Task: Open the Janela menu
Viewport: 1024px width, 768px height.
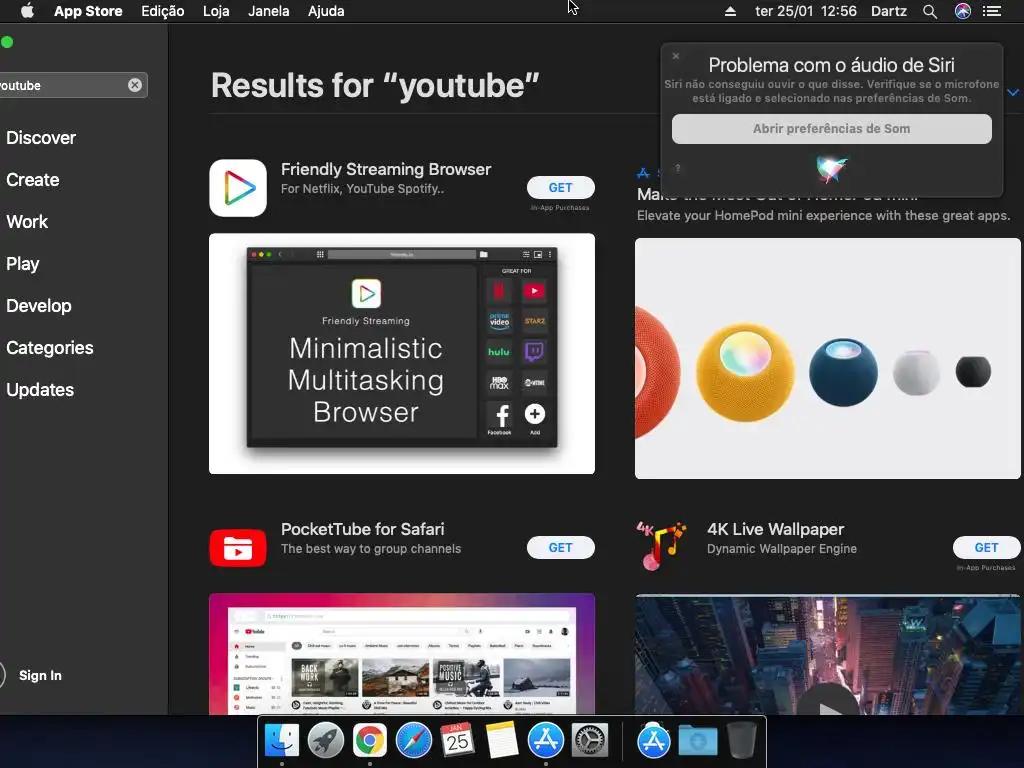Action: pos(268,11)
